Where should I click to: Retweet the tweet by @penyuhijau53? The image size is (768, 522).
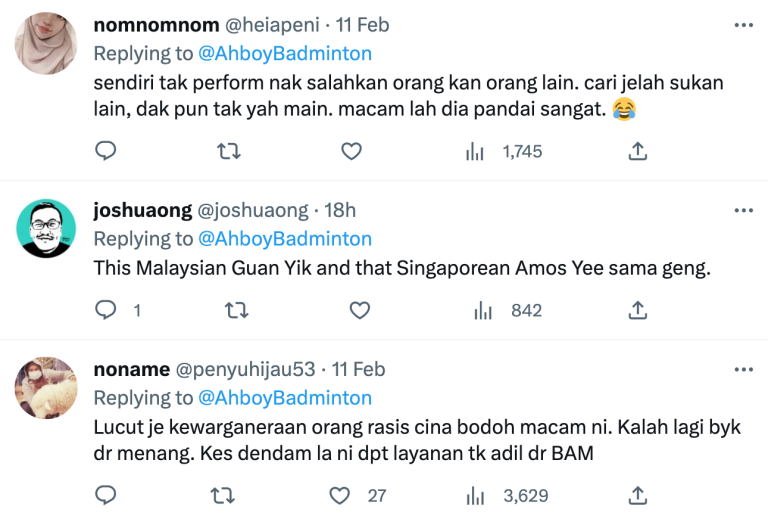tap(223, 496)
